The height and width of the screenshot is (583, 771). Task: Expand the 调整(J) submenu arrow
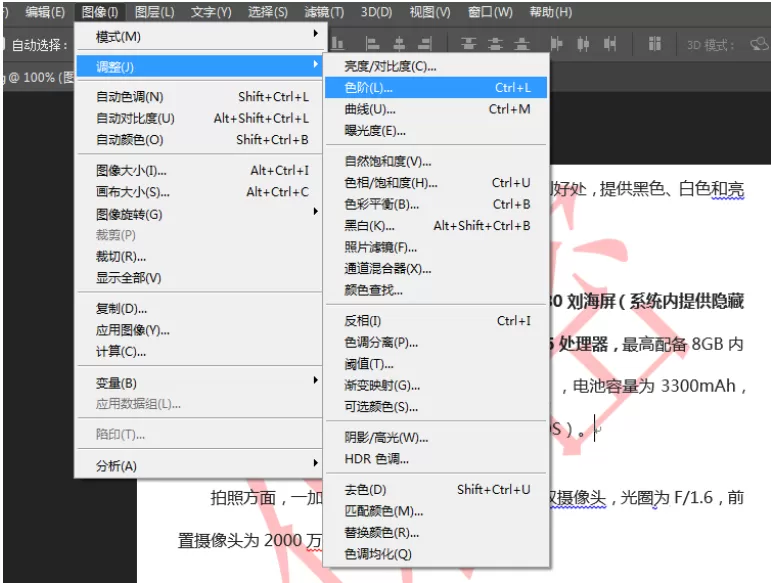(316, 64)
